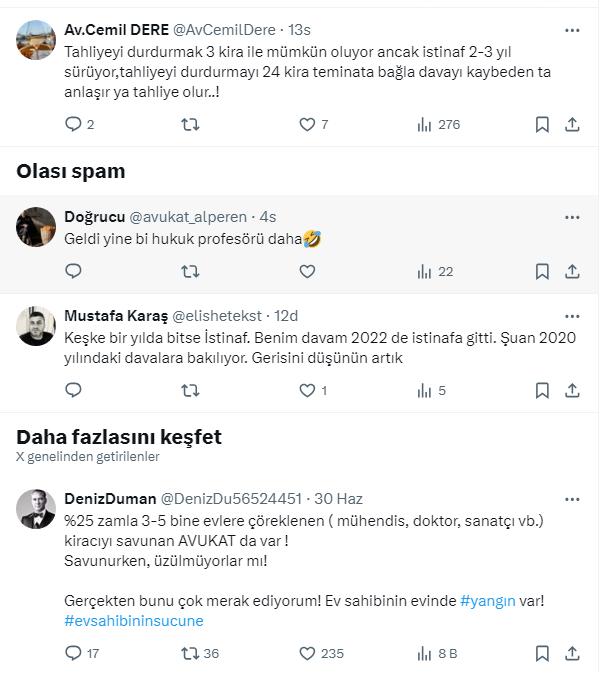Share Mustafa Karaş's tweet

pyautogui.click(x=572, y=390)
